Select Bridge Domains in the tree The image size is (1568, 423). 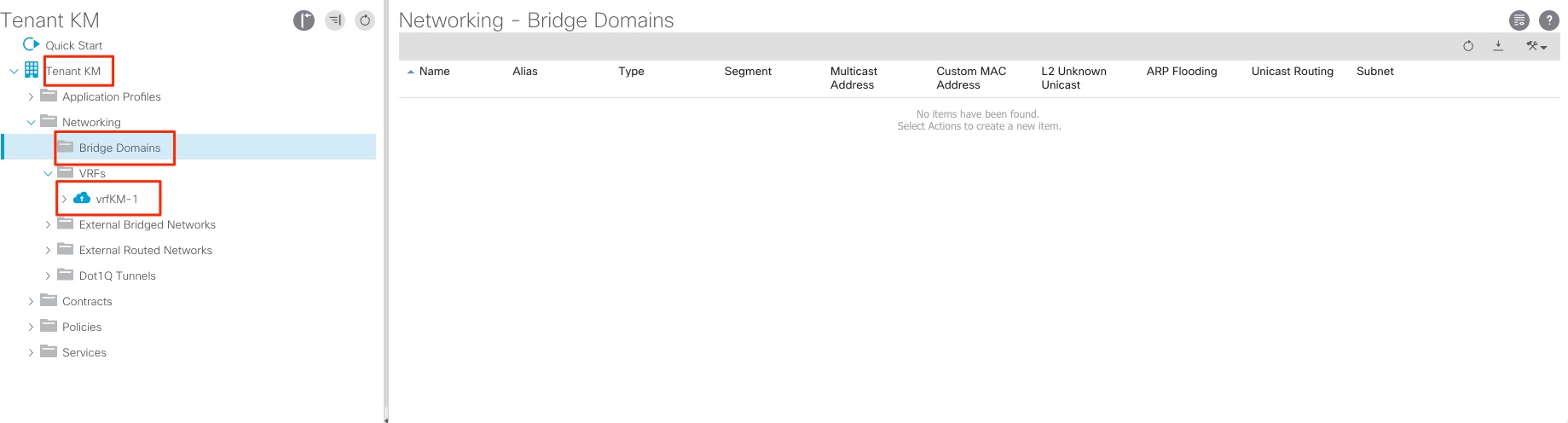click(119, 148)
